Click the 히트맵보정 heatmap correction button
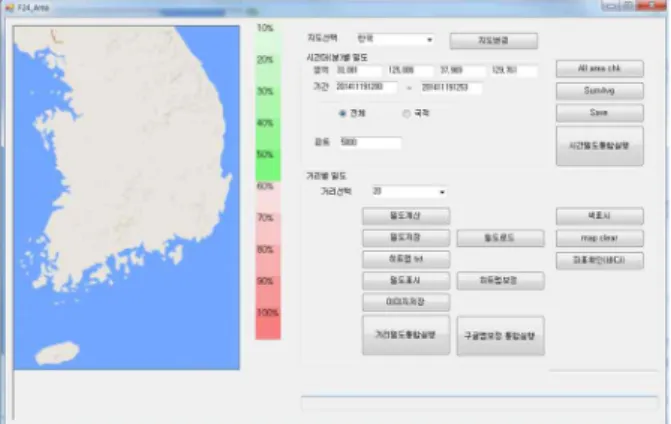671x424 pixels. point(500,281)
